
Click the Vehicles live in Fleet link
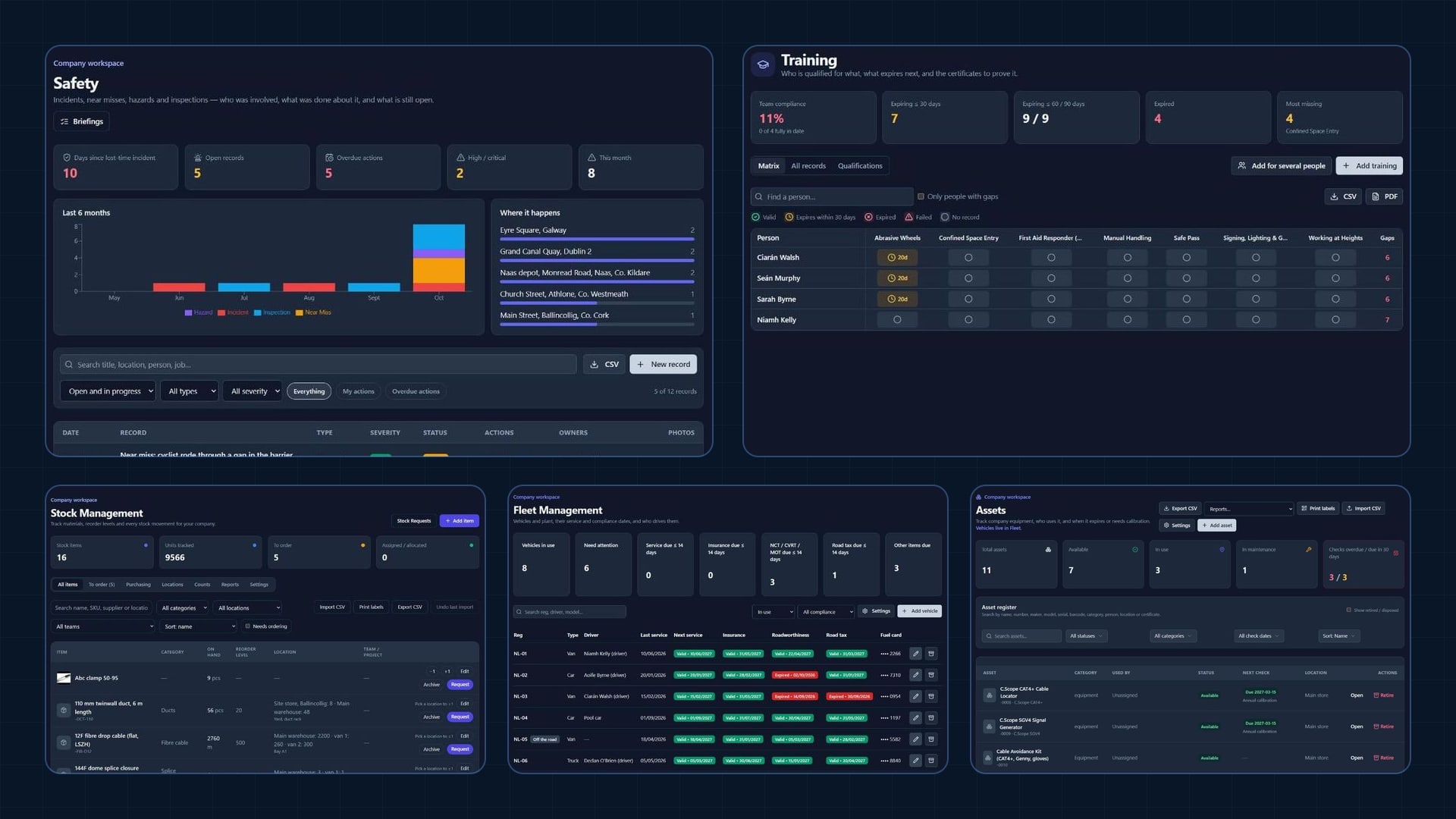998,528
